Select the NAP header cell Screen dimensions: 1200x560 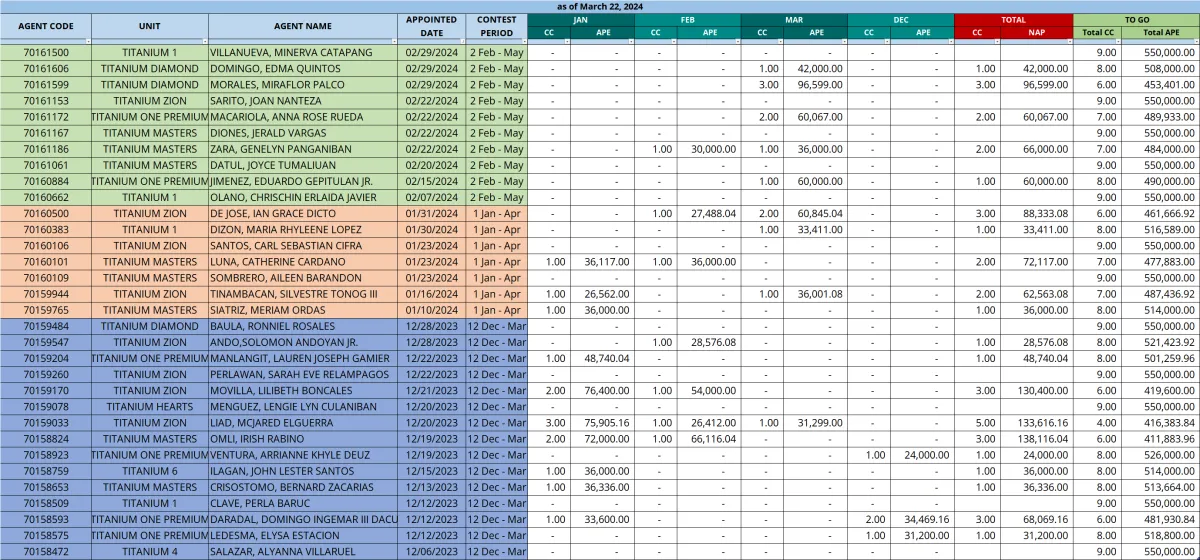(1036, 32)
